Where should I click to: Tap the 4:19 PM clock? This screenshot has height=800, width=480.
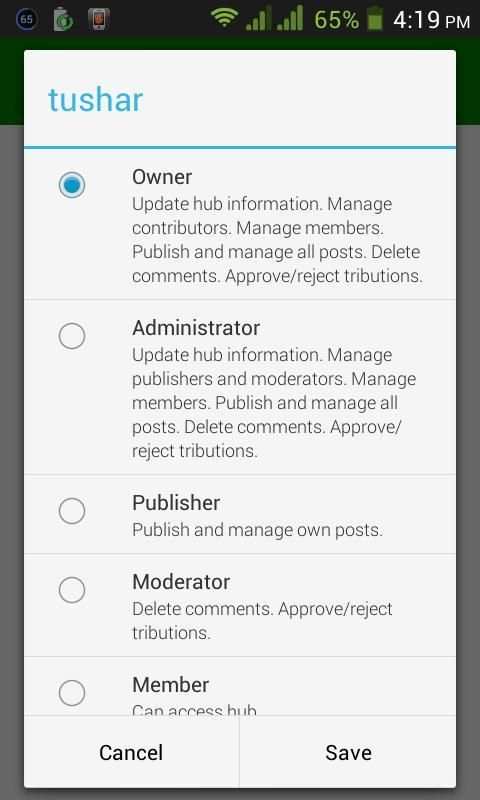tap(432, 20)
